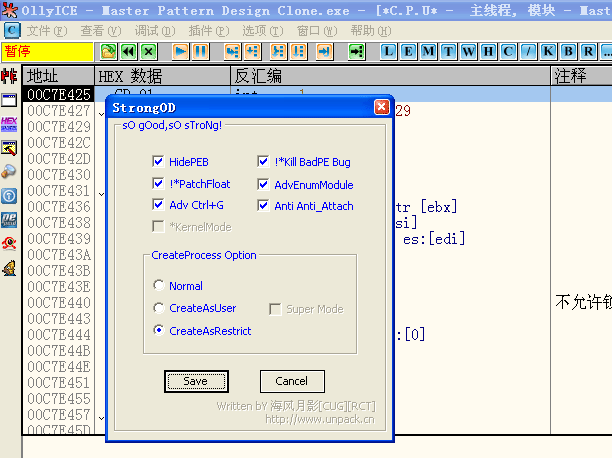Click the window-shaped sidebar icon
The width and height of the screenshot is (612, 458).
click(x=9, y=100)
